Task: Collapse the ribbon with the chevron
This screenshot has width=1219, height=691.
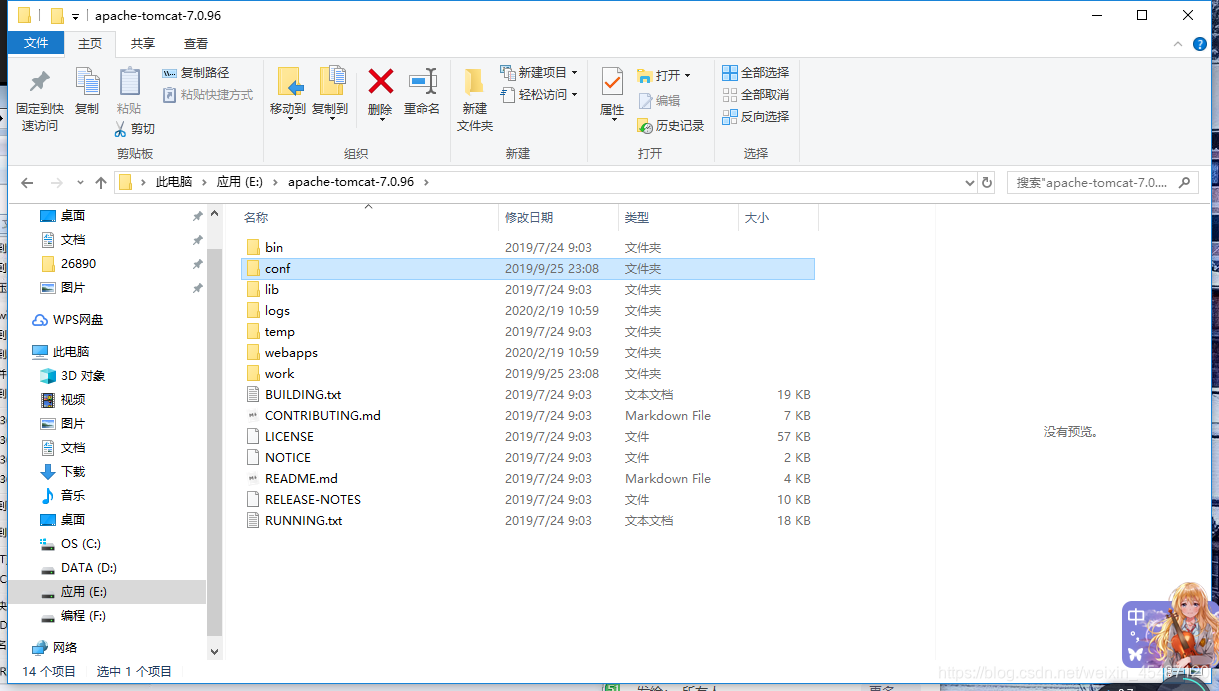Action: coord(1179,44)
